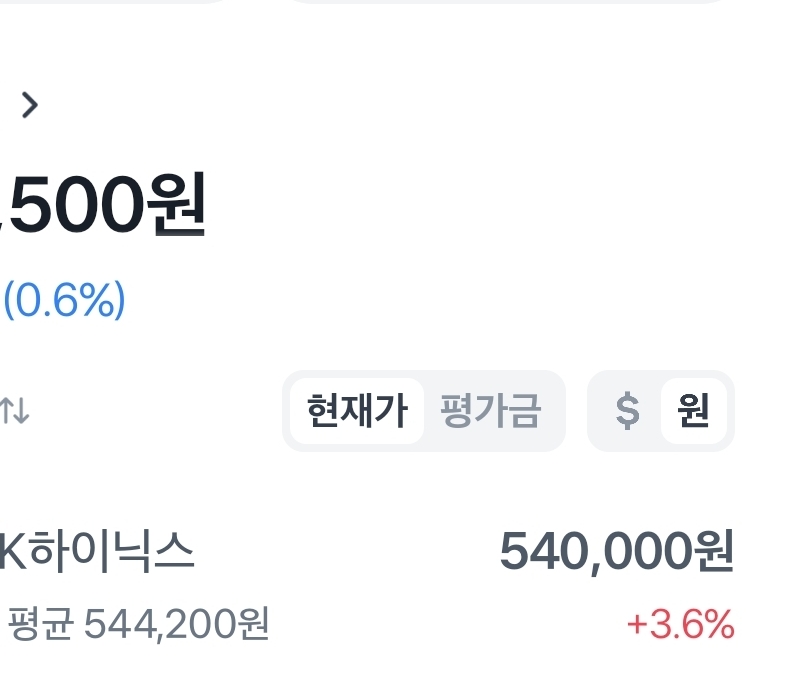Viewport: 797px width, 694px height.
Task: Tap the red +3.6% return percentage
Action: click(x=680, y=625)
